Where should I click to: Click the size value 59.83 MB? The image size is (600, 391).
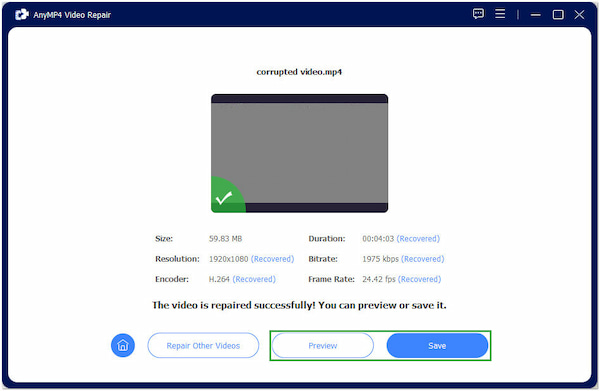(225, 239)
